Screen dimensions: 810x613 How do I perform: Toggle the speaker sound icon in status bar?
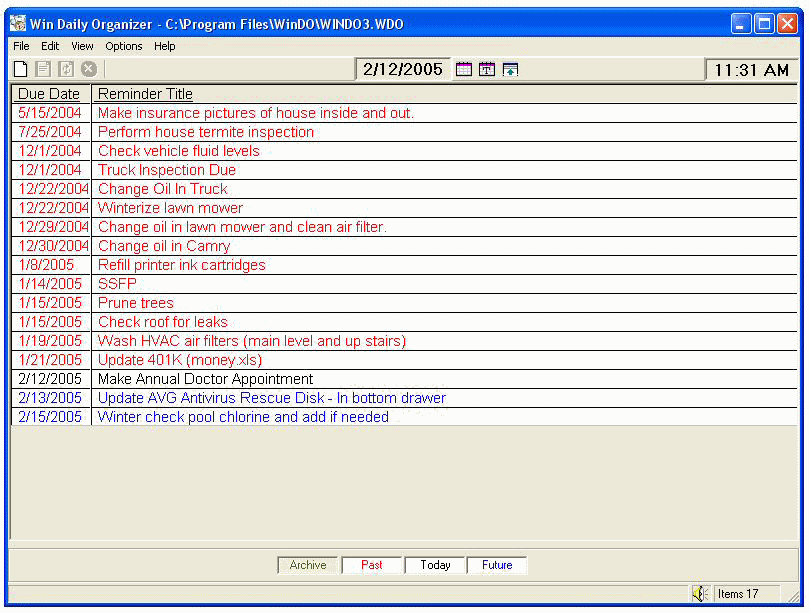tap(699, 594)
